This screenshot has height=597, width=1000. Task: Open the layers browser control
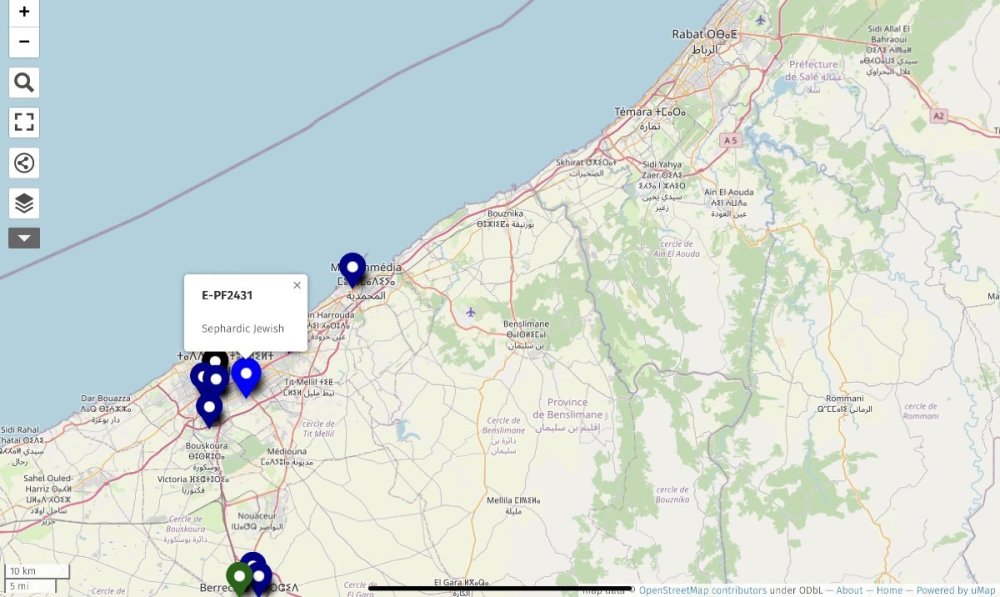point(24,203)
